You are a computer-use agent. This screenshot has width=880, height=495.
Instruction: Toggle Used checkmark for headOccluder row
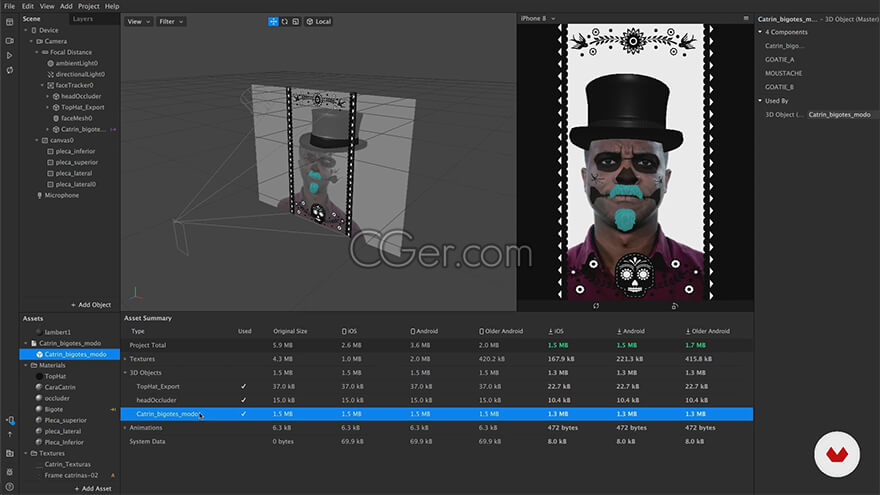click(x=244, y=400)
